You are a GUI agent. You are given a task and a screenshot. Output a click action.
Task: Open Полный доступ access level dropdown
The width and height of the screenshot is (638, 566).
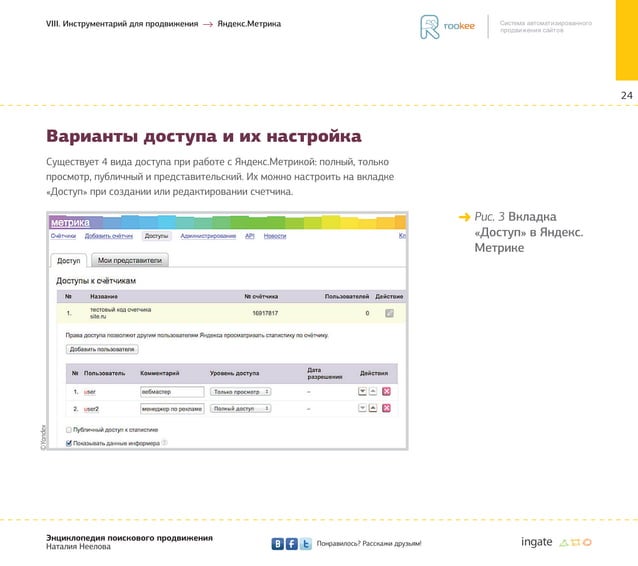240,408
